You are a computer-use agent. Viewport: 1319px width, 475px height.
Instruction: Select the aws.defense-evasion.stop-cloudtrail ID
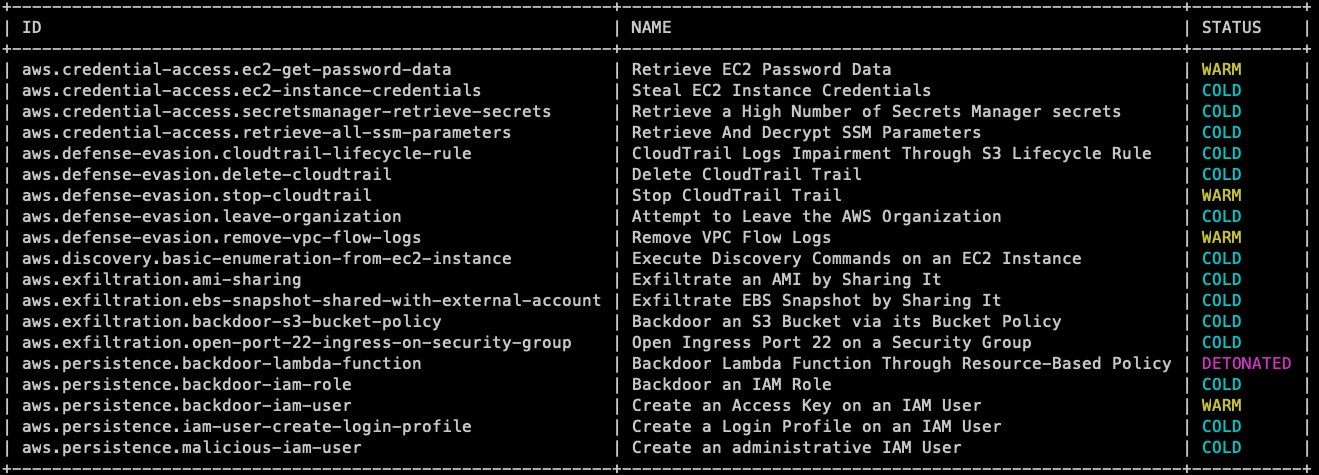[196, 196]
